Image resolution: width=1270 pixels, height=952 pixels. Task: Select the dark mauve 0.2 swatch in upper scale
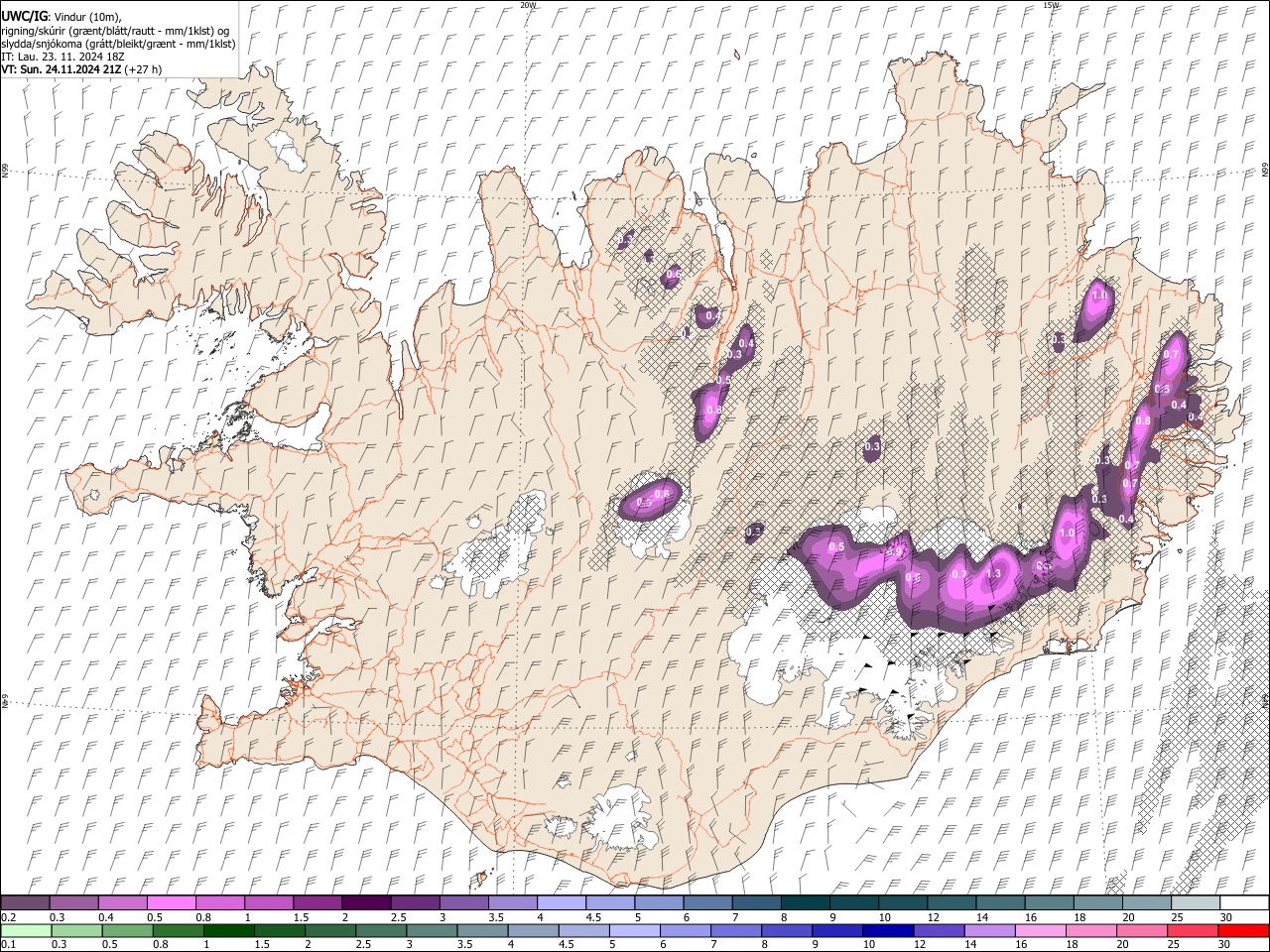pos(25,902)
